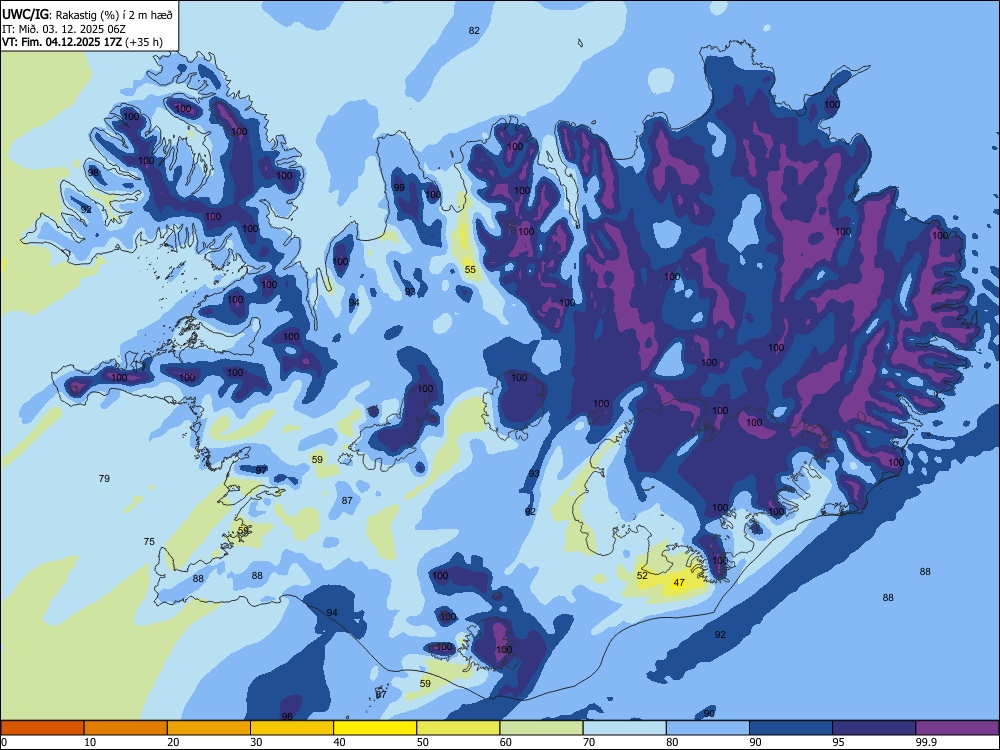Click the '82' humidity value over the sea
Screen dimensions: 1000x750
pos(474,31)
